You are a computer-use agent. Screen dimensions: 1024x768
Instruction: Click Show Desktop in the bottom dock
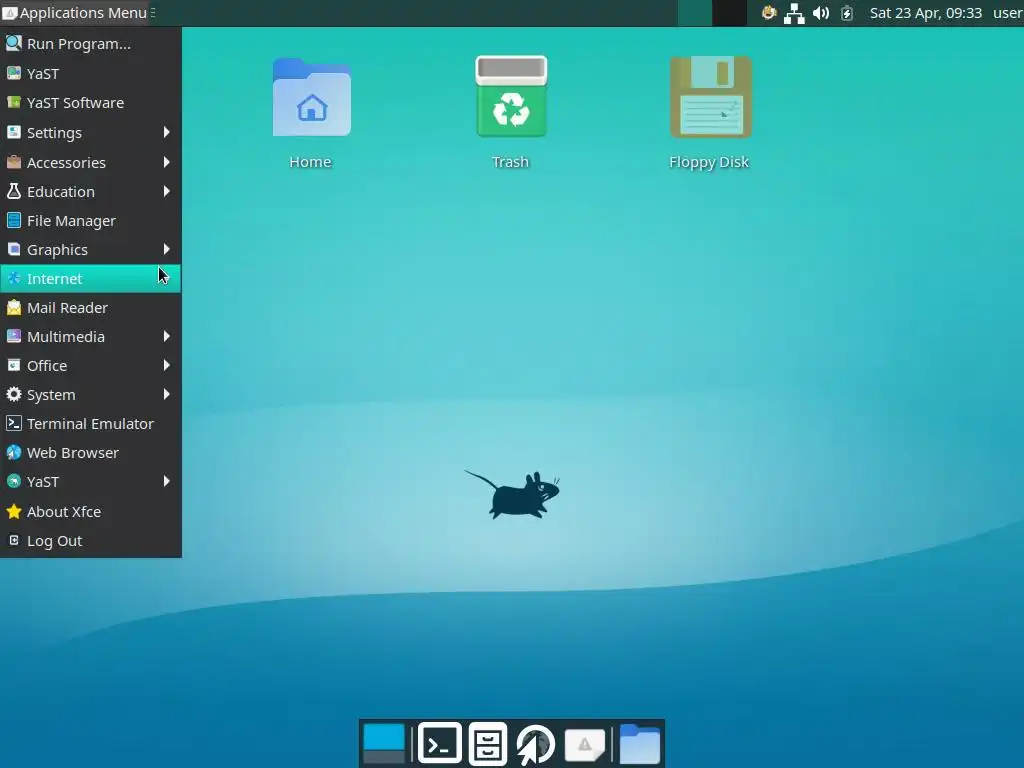pyautogui.click(x=384, y=744)
